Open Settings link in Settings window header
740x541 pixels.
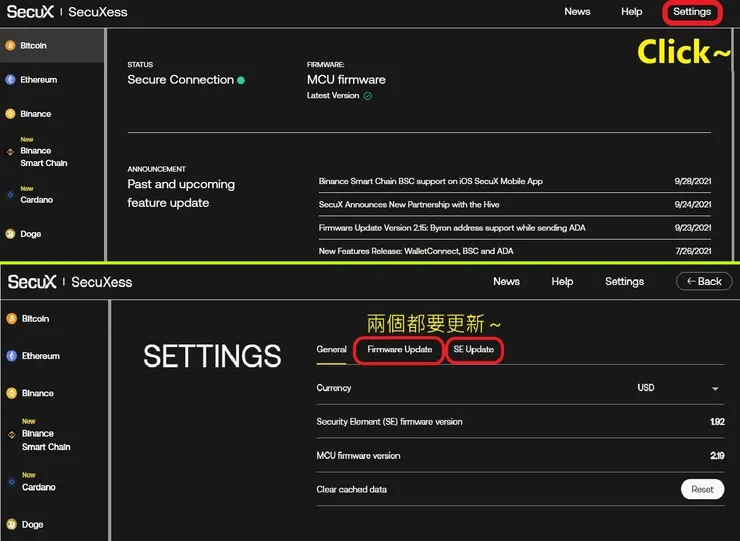(x=624, y=281)
